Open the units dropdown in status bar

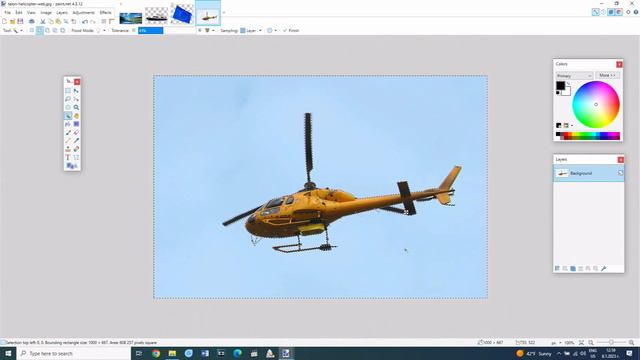click(x=556, y=343)
